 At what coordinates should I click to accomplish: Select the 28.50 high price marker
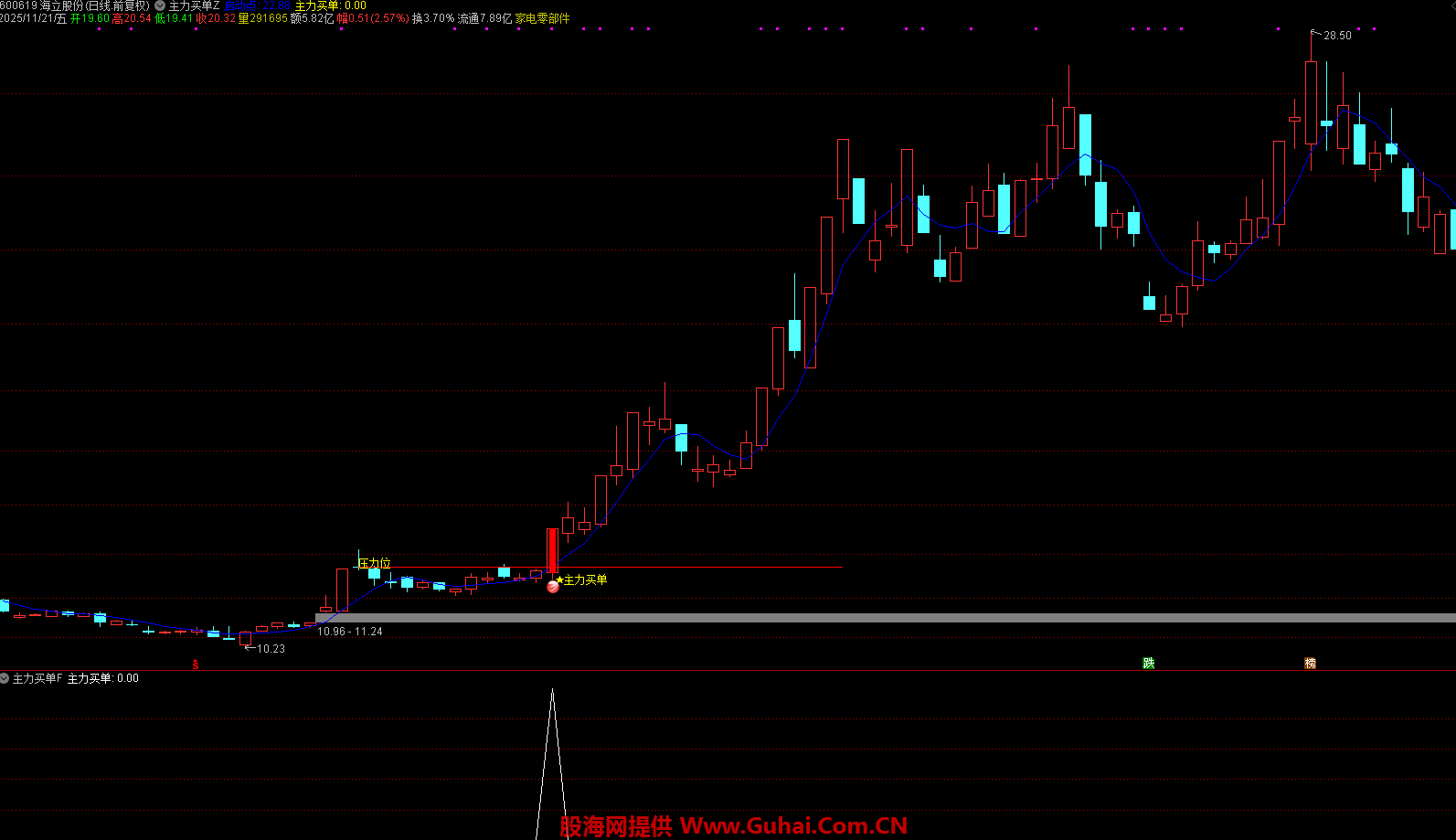point(1337,36)
